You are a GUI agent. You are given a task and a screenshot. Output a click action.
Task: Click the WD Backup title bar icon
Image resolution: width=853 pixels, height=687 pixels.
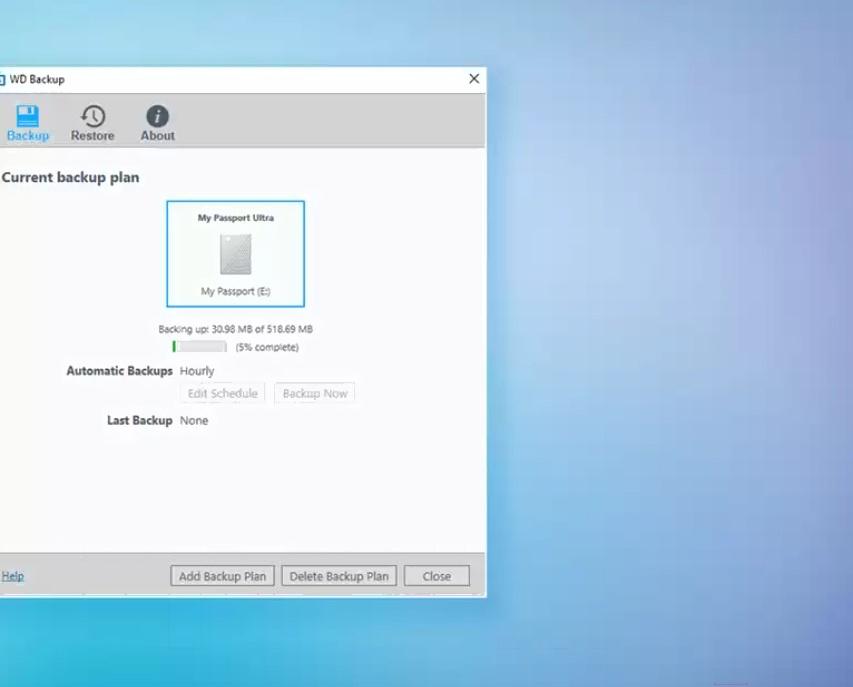pos(3,80)
